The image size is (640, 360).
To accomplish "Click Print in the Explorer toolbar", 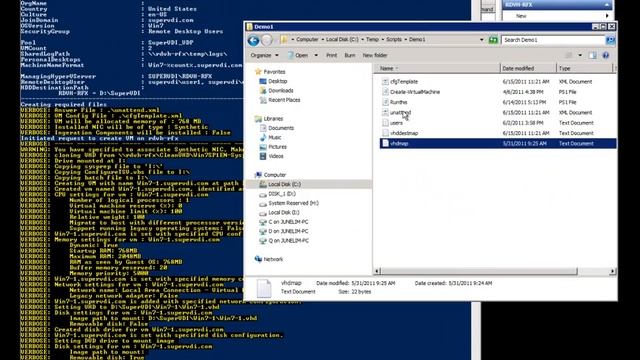I will (331, 55).
